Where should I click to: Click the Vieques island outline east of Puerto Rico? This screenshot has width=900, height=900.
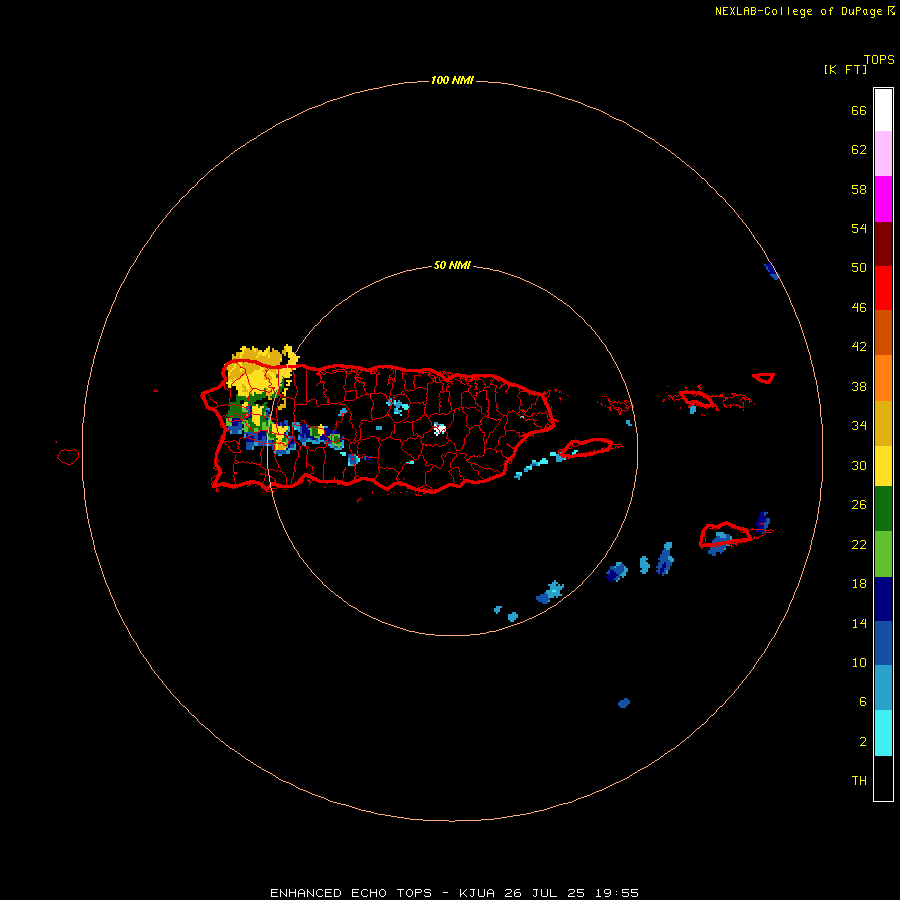tap(589, 447)
